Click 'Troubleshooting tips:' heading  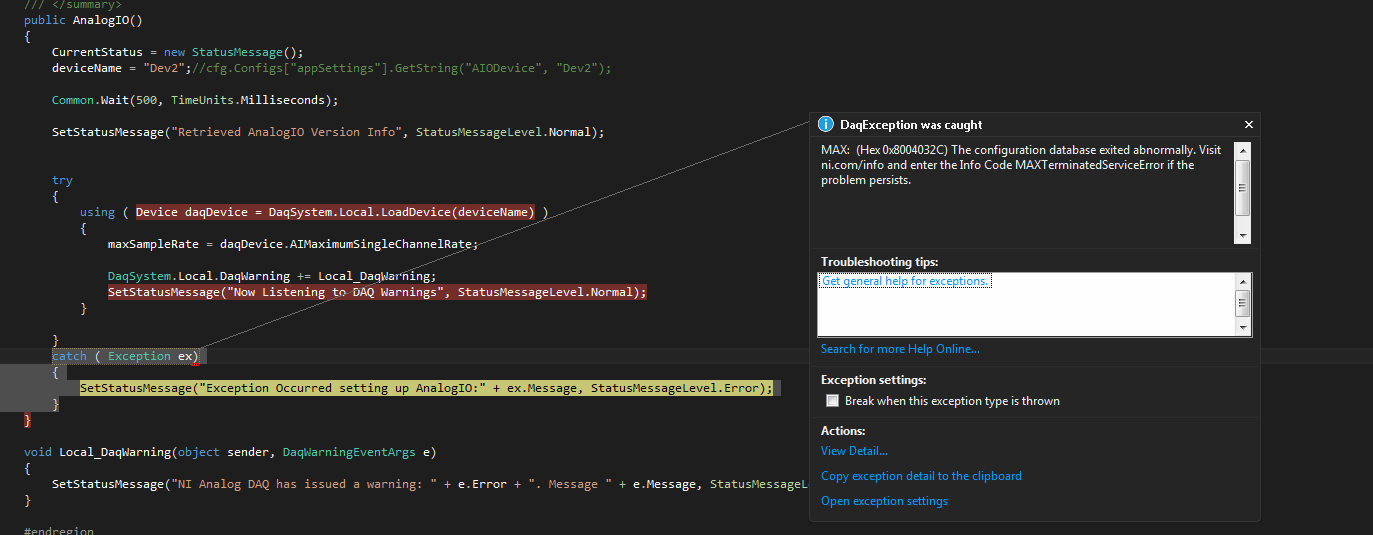(880, 262)
